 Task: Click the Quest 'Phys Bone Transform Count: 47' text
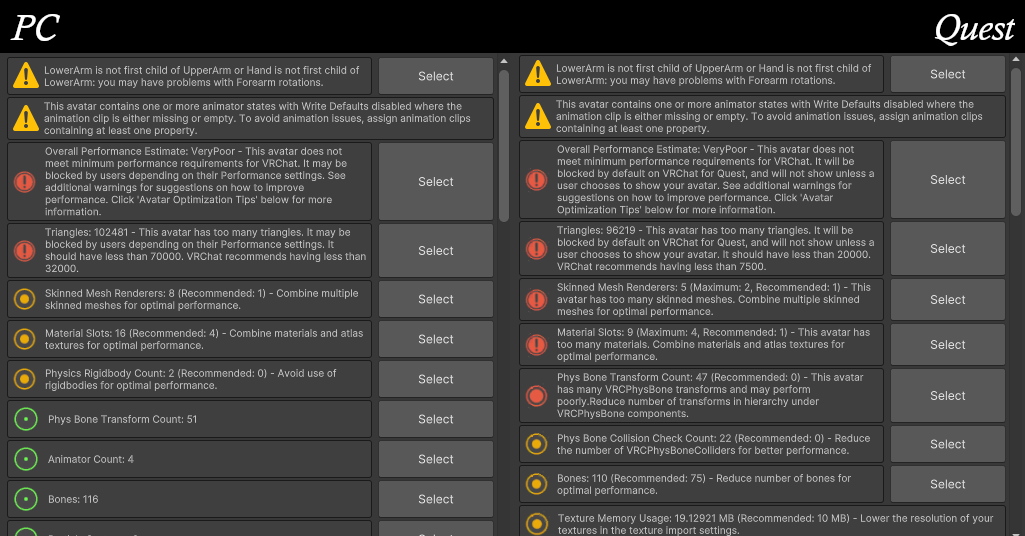(710, 395)
